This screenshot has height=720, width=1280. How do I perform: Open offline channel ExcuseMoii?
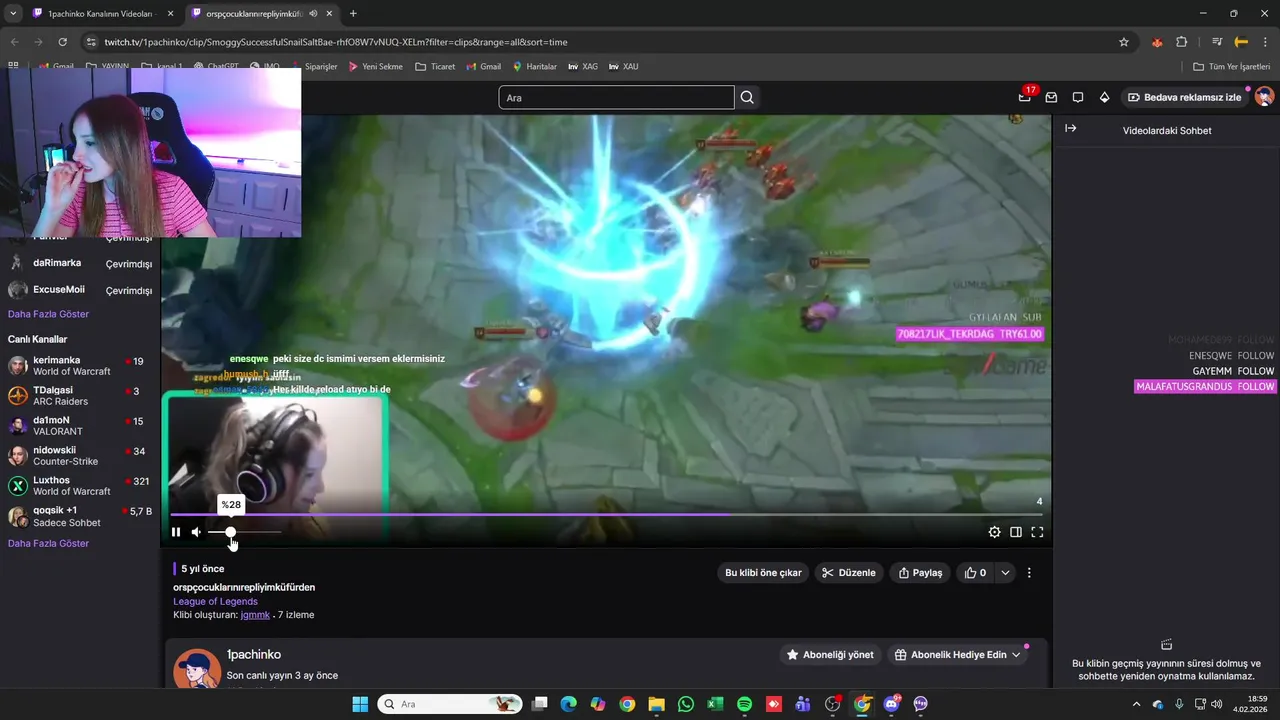(80, 290)
